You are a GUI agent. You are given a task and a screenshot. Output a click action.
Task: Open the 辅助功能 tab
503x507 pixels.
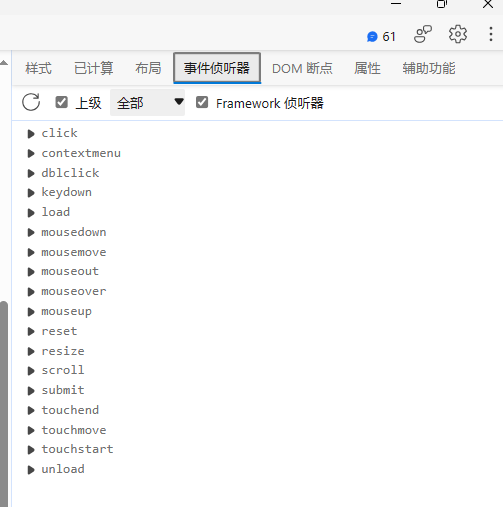[429, 68]
